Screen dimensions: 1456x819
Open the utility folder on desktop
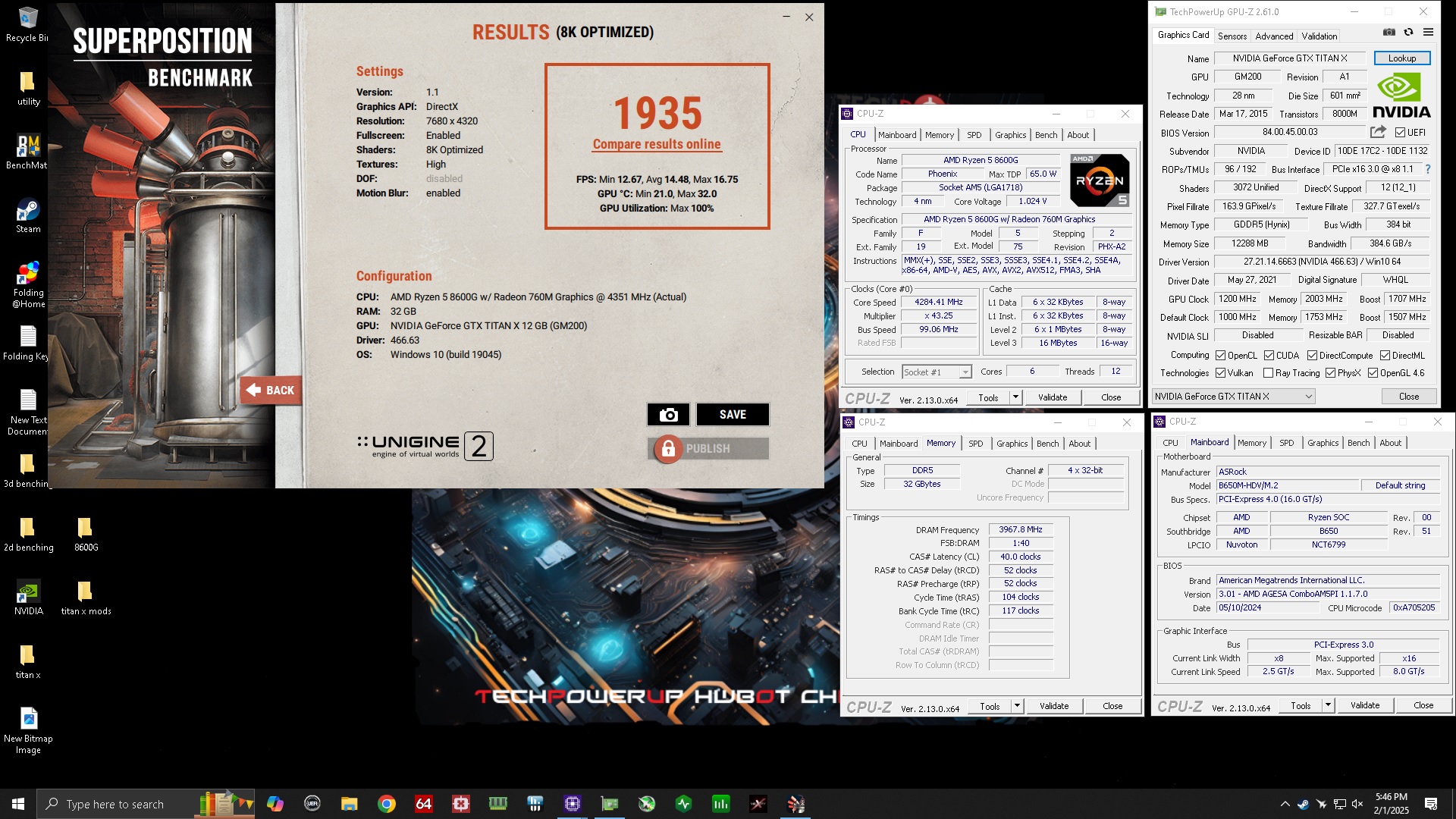pyautogui.click(x=28, y=88)
